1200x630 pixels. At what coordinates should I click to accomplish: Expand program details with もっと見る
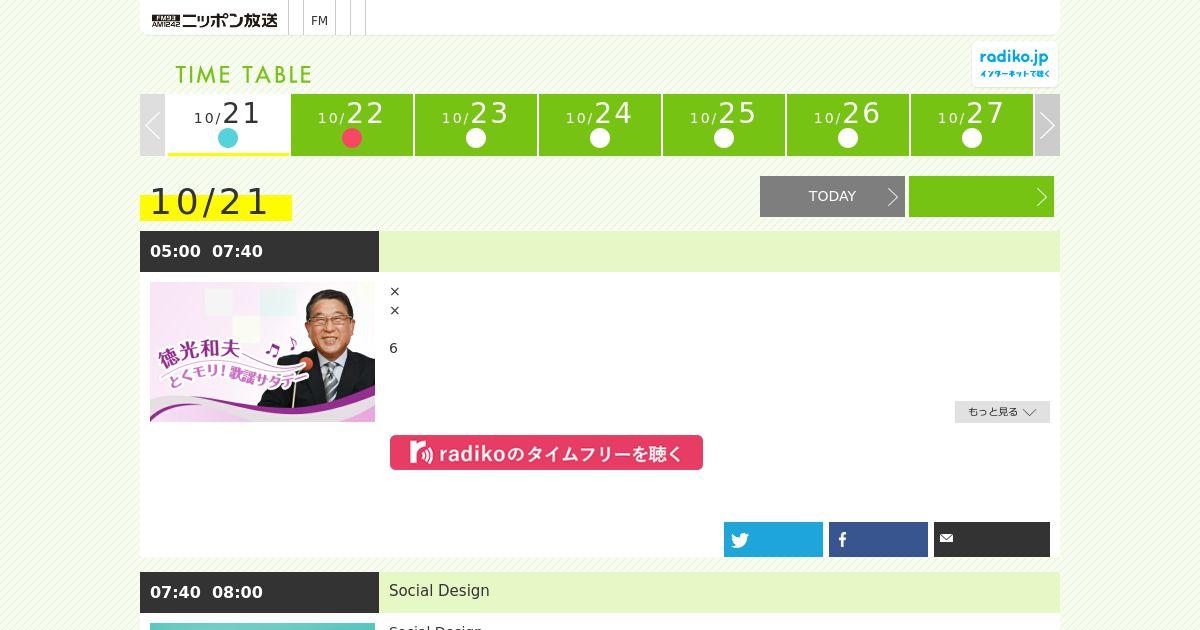pos(1002,412)
